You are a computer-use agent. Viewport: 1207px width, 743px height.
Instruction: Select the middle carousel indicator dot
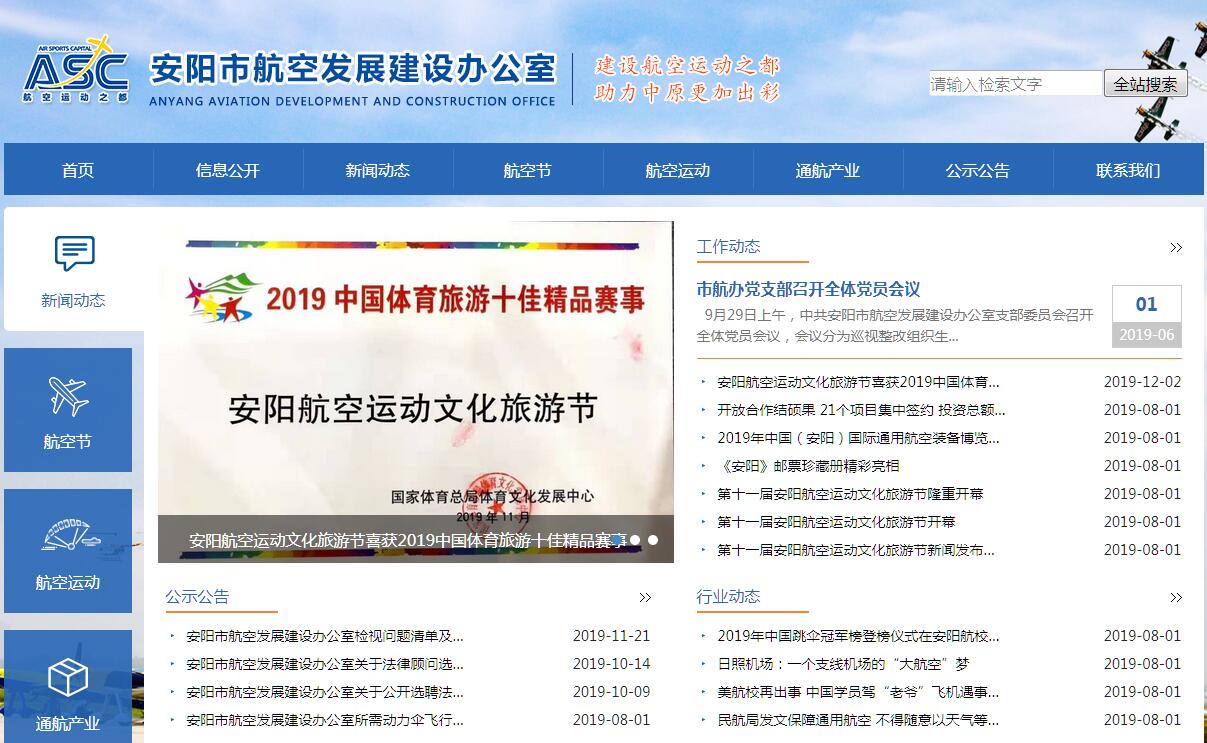coord(635,540)
